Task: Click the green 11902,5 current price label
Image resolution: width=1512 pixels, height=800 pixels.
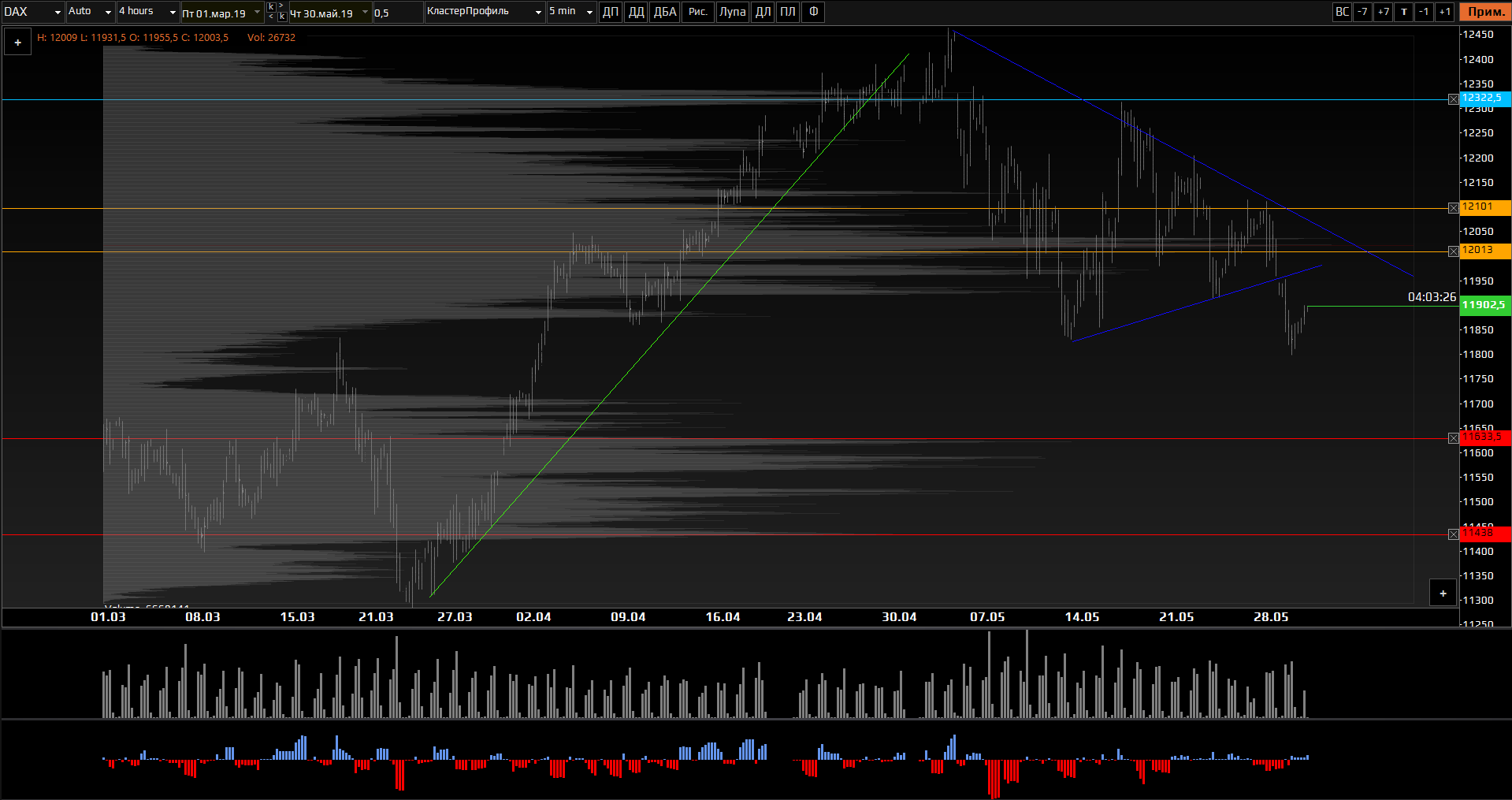Action: pyautogui.click(x=1484, y=305)
